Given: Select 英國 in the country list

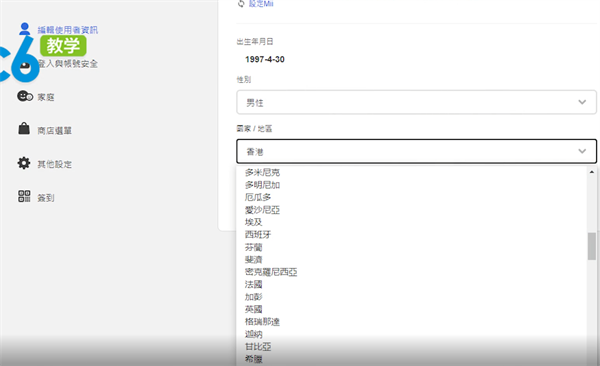Looking at the screenshot, I should tap(254, 309).
